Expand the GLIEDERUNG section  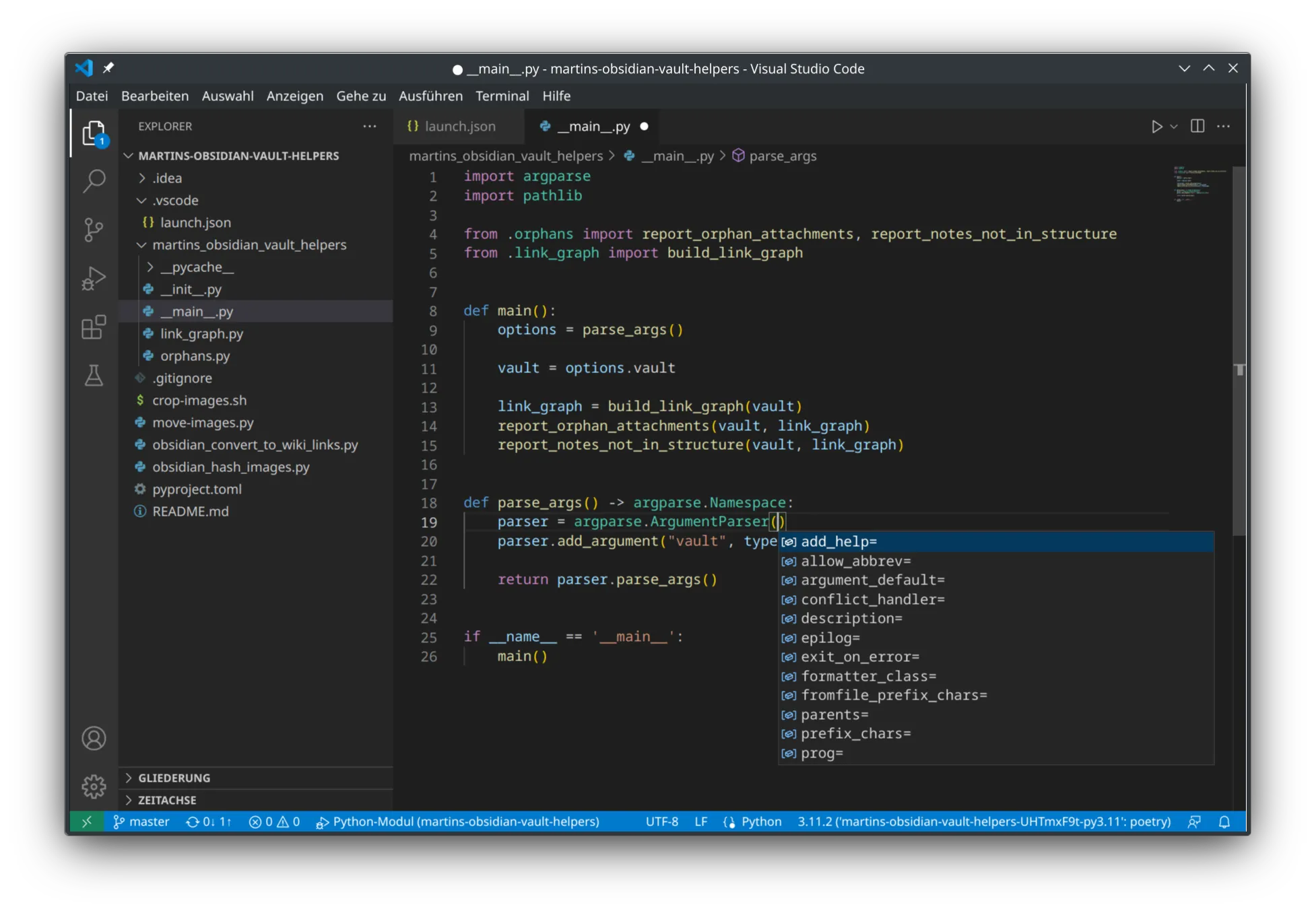[174, 778]
